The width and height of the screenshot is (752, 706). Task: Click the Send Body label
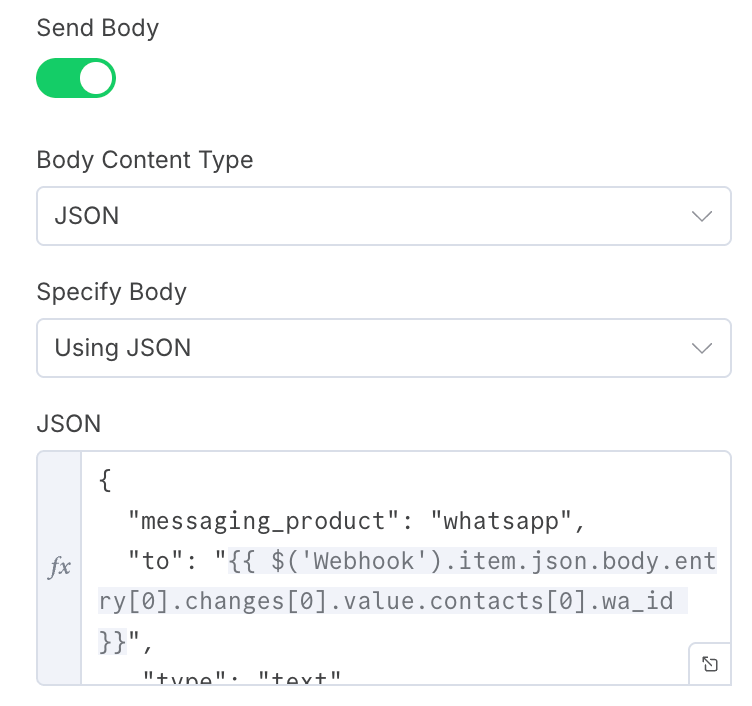point(98,28)
